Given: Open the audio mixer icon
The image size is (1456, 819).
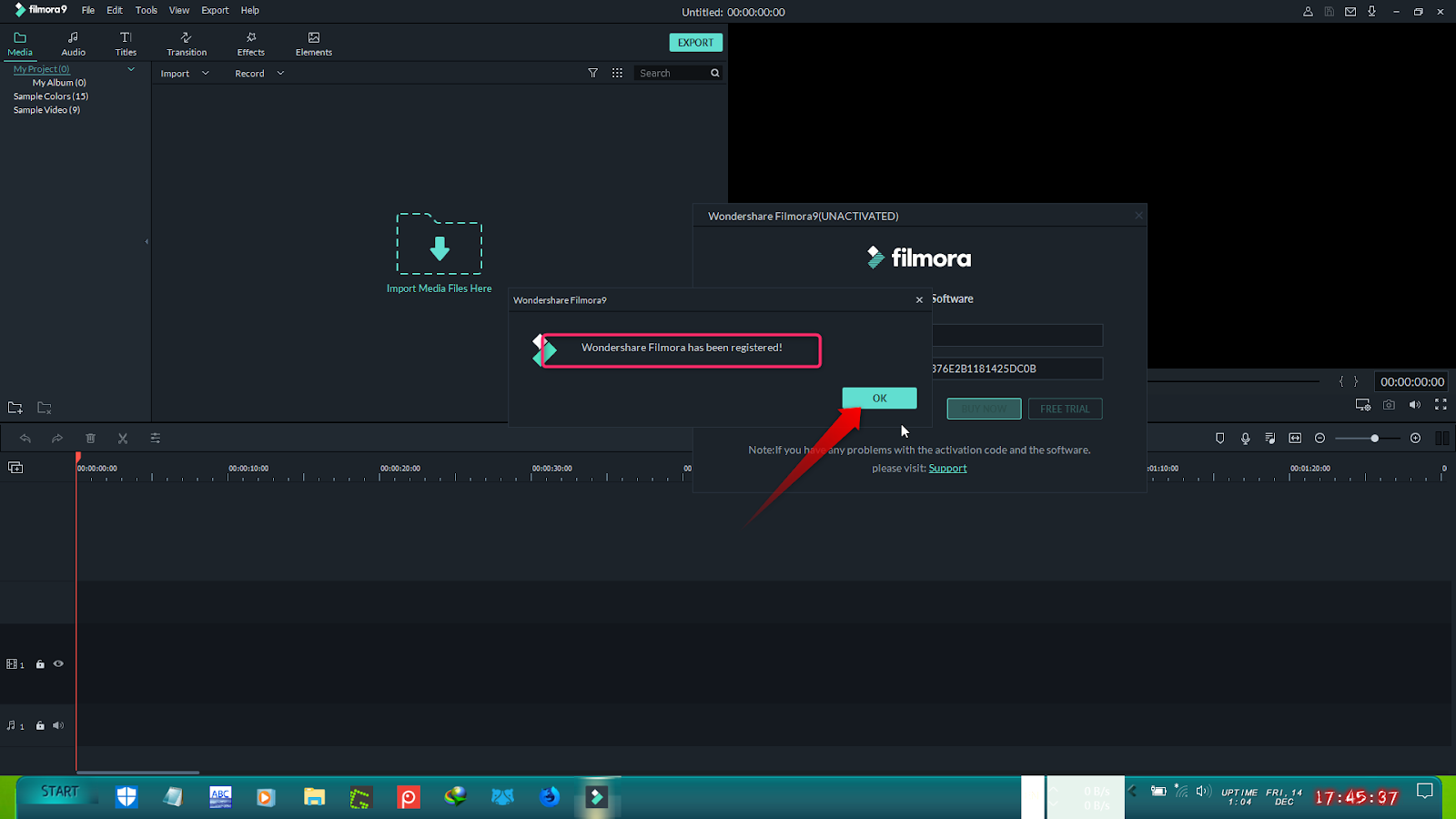Looking at the screenshot, I should [1270, 439].
